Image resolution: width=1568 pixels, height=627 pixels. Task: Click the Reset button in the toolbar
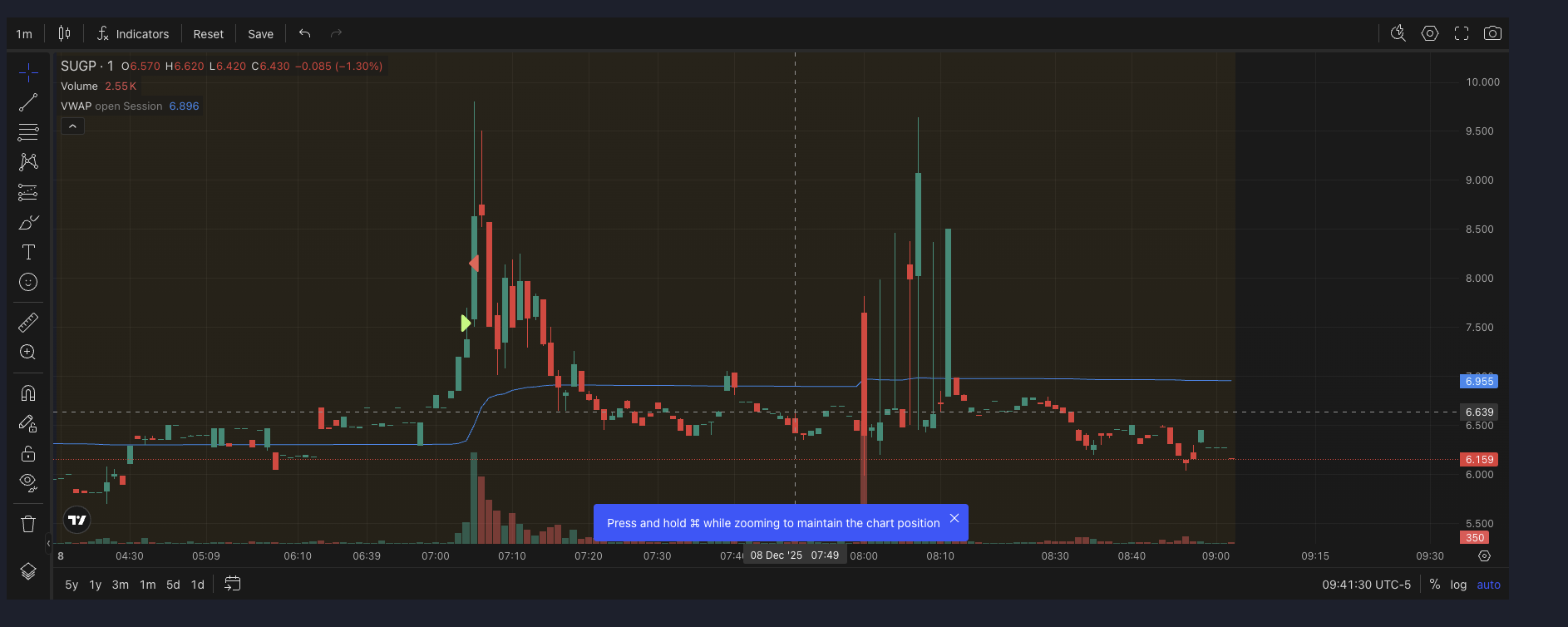tap(208, 34)
